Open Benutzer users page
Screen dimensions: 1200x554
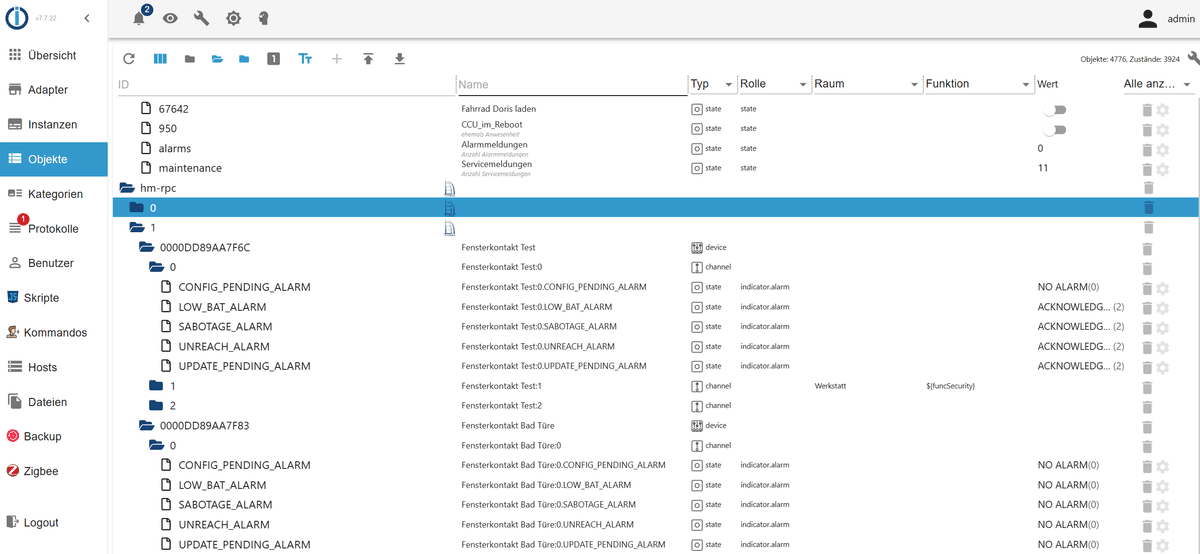54,263
